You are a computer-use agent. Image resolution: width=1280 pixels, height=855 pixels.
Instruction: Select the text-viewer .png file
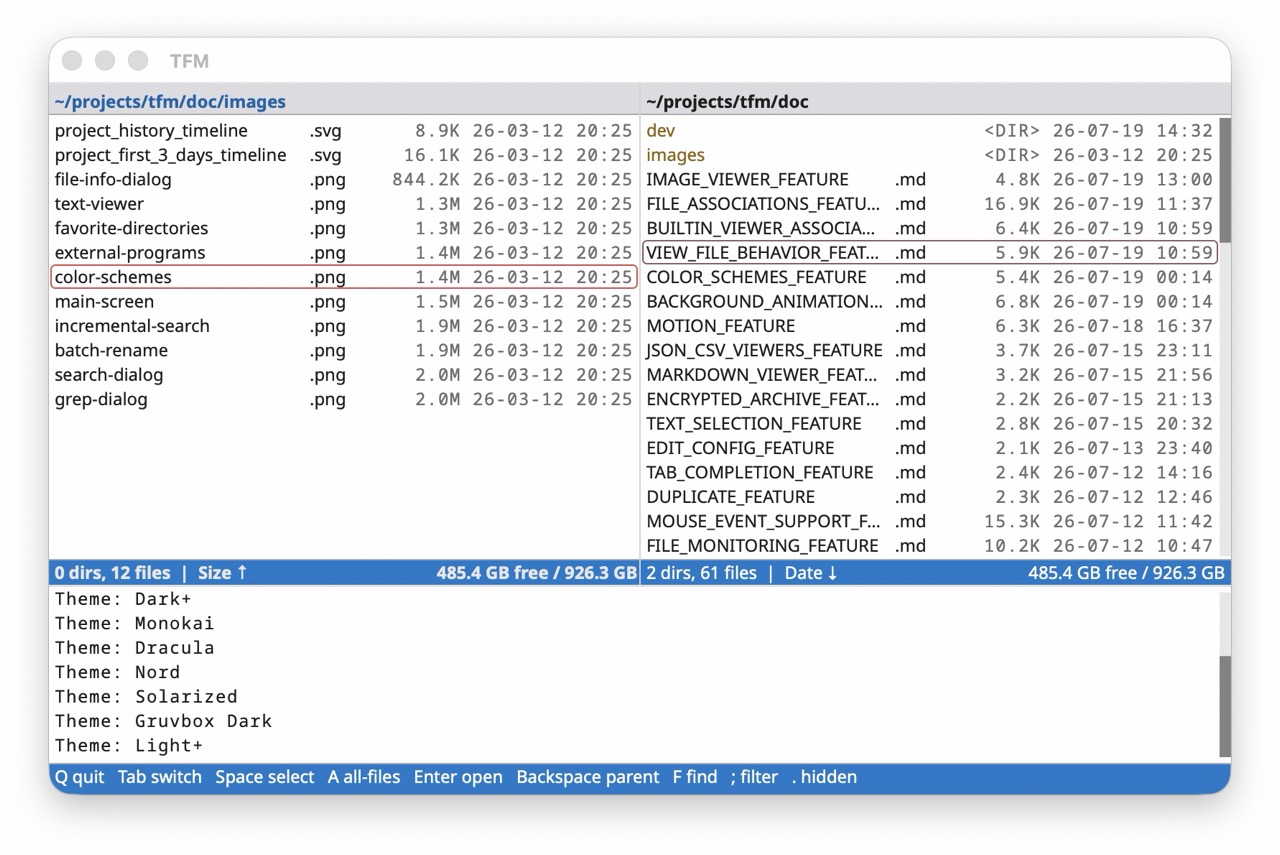(344, 204)
